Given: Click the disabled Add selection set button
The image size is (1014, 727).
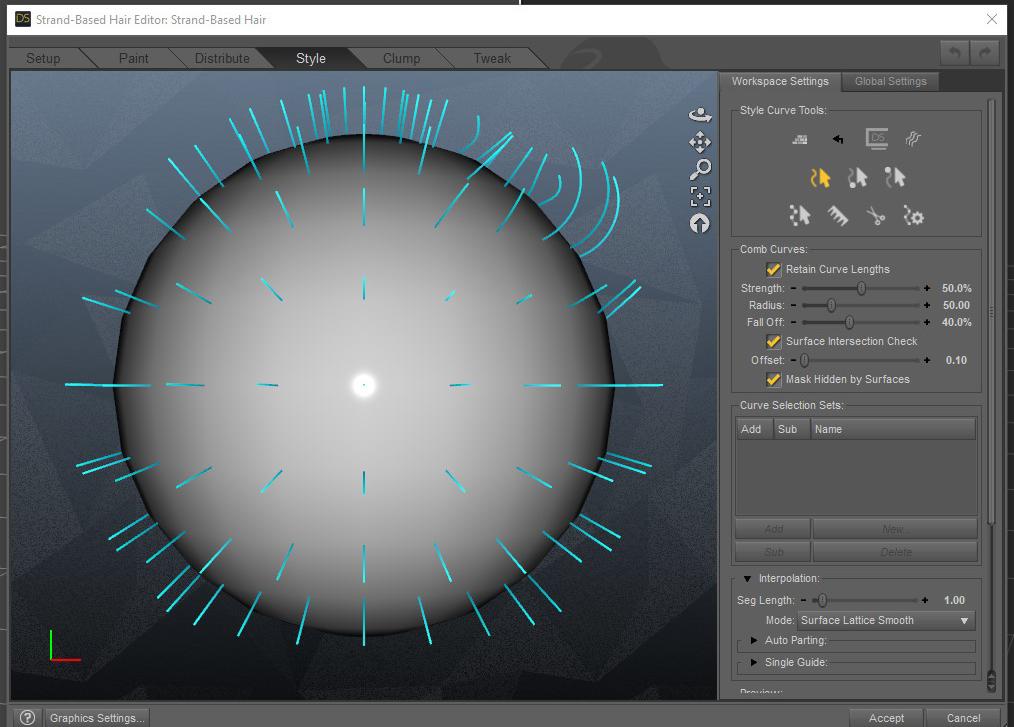Looking at the screenshot, I should tap(773, 529).
